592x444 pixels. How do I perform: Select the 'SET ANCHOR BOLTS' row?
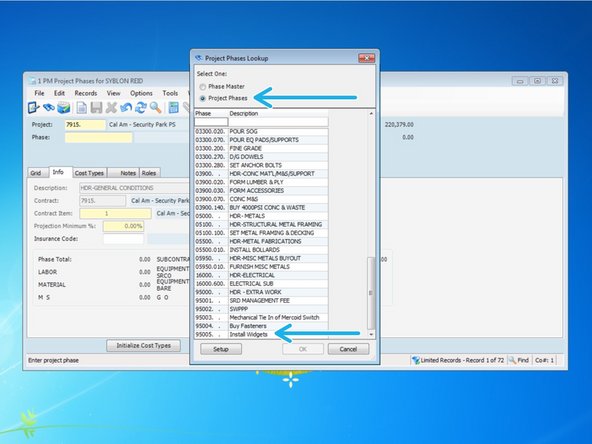[261, 165]
